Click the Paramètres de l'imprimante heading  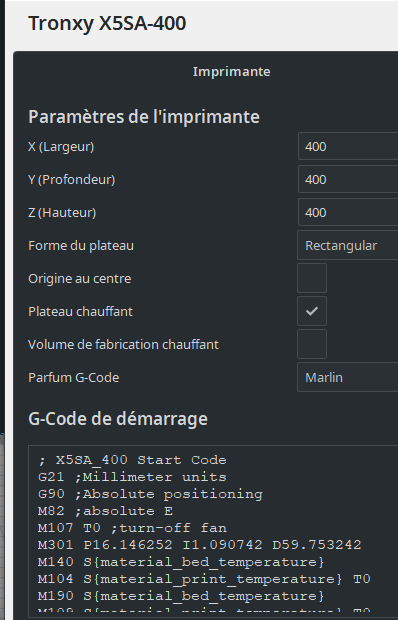coord(144,117)
